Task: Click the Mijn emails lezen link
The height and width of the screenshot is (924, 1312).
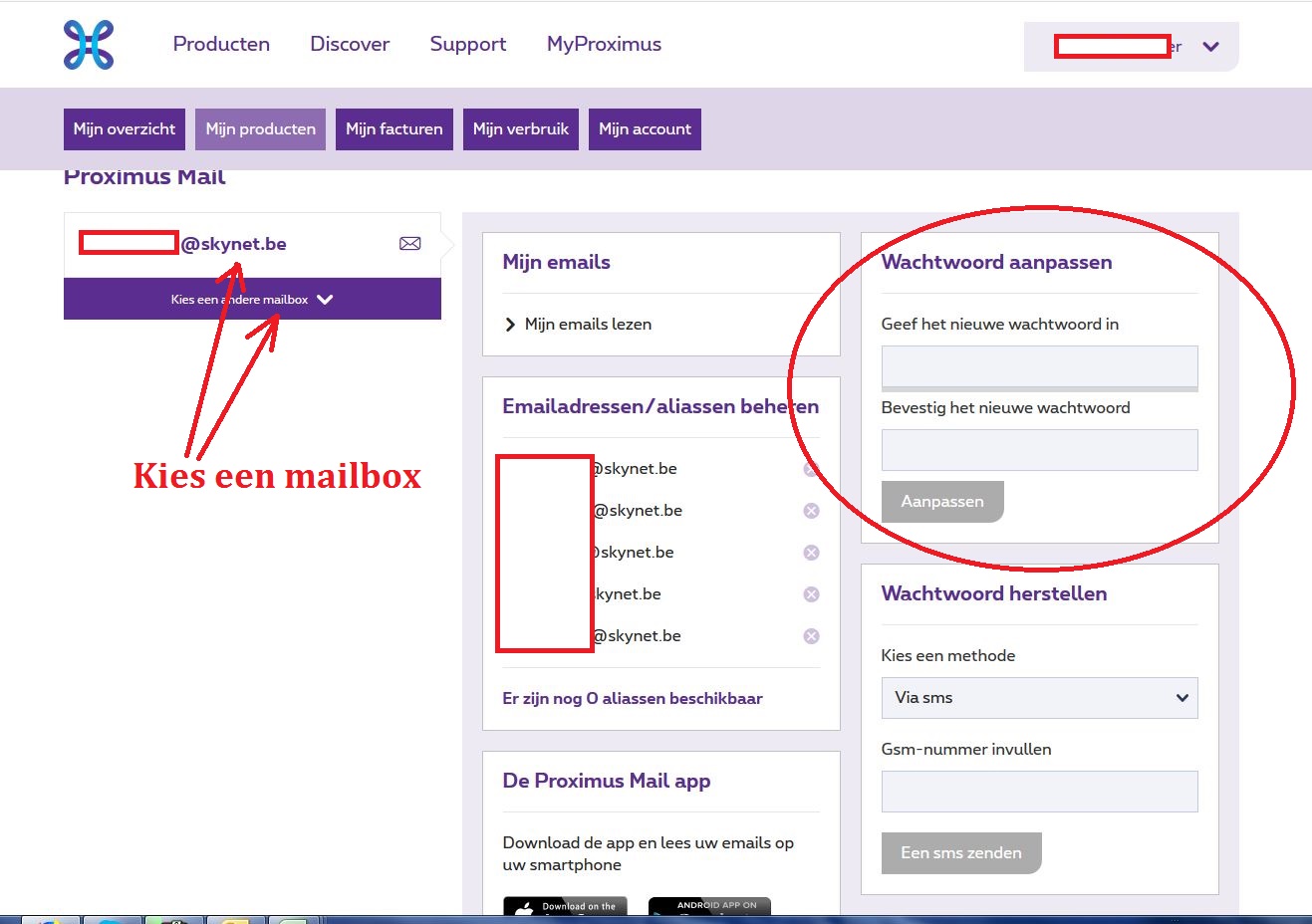Action: coord(589,324)
